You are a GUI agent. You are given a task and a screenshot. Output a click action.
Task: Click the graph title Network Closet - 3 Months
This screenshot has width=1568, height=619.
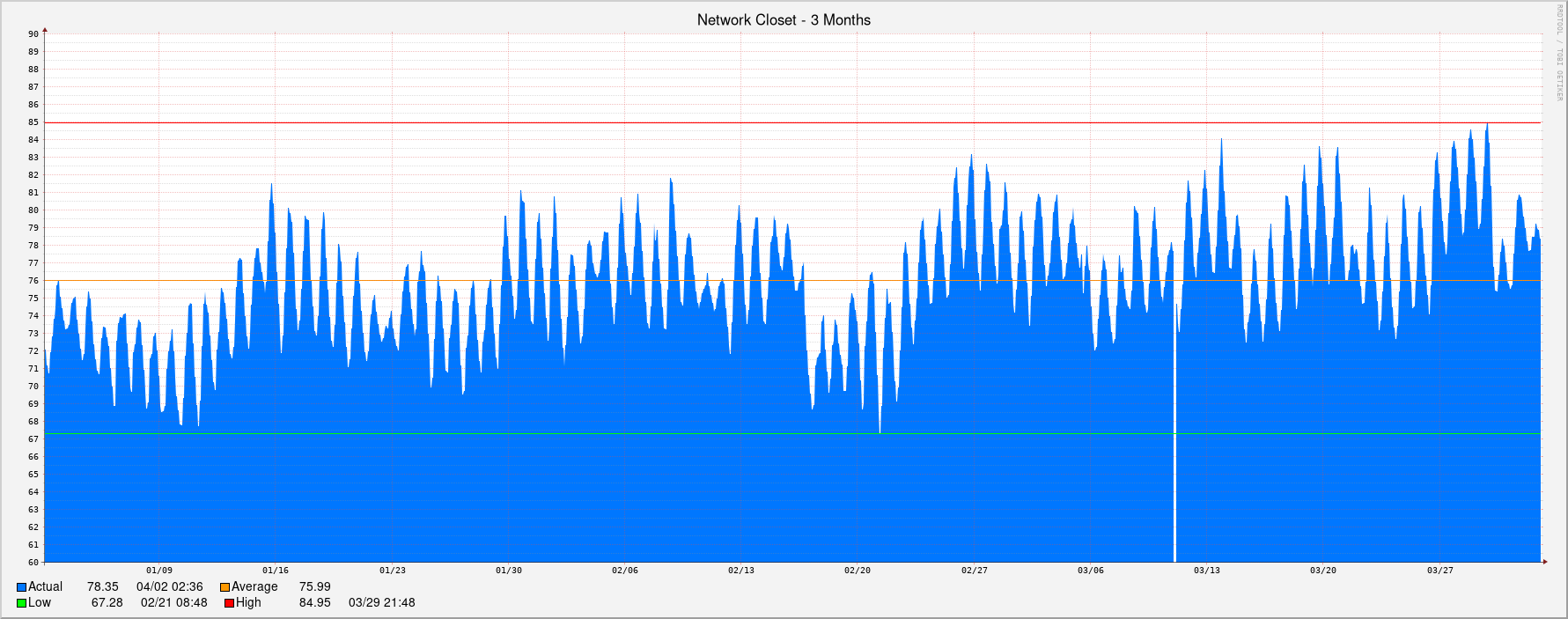tap(784, 20)
